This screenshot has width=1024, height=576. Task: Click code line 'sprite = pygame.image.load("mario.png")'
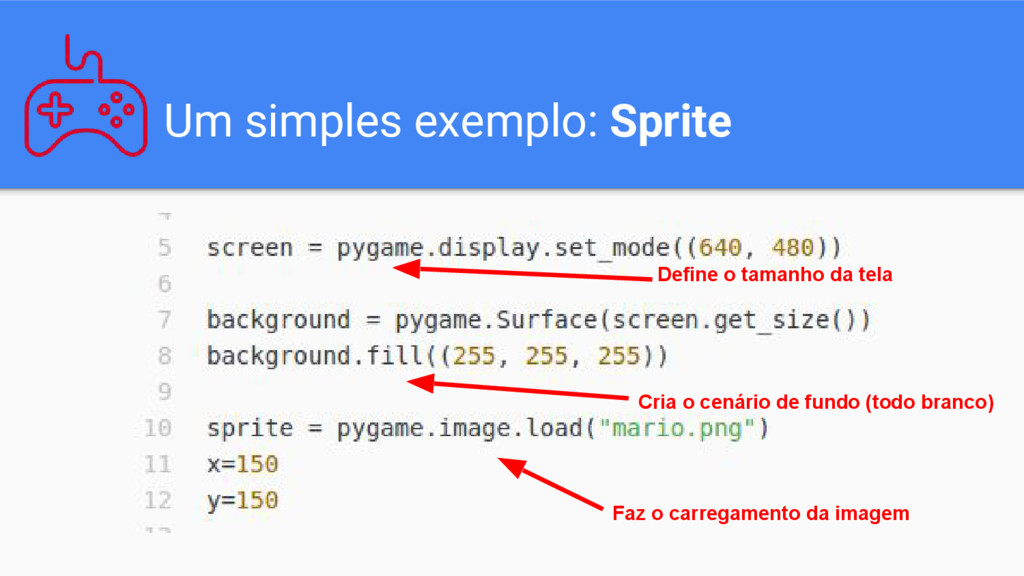pyautogui.click(x=488, y=428)
